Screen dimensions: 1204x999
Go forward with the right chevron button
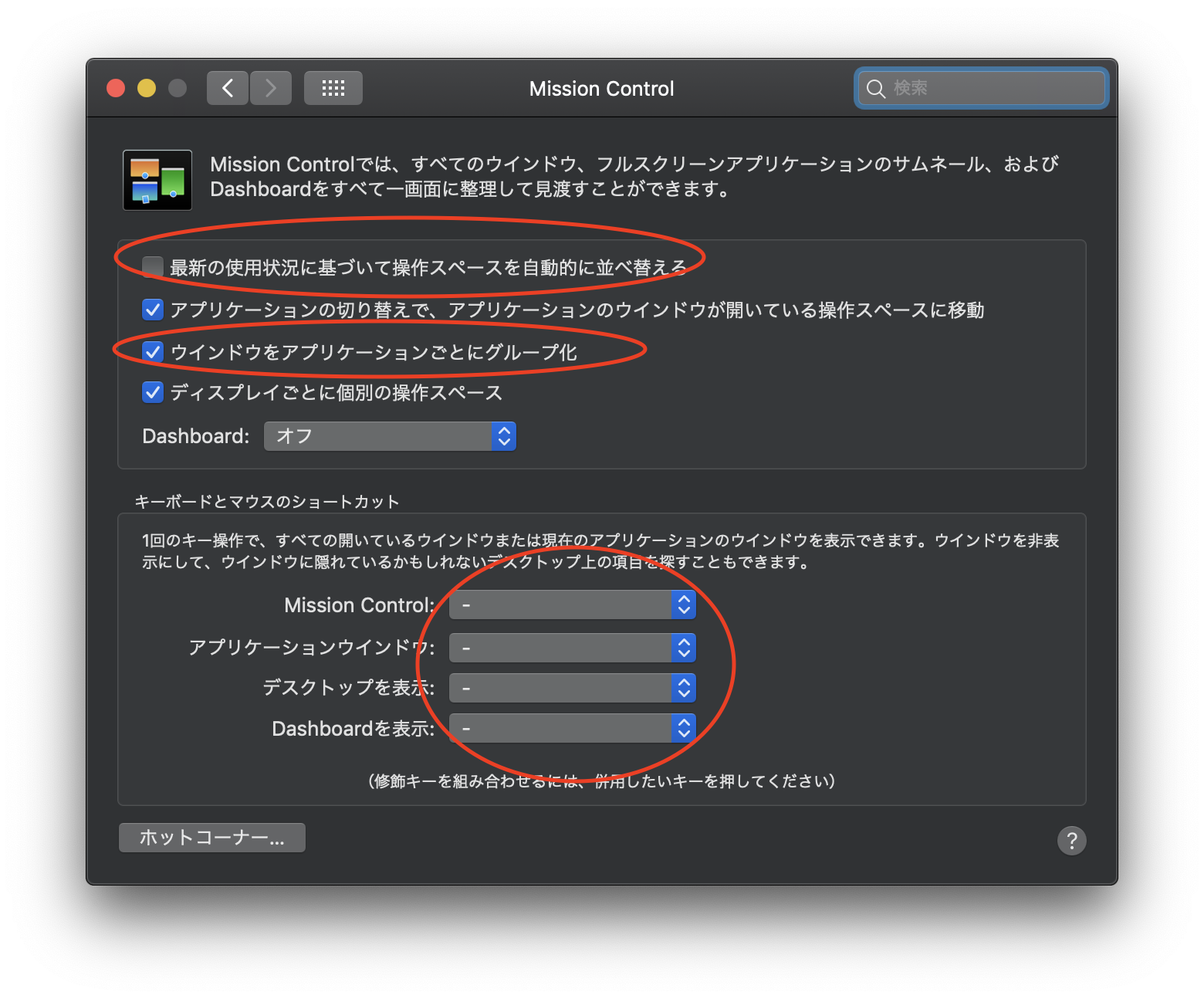click(x=271, y=88)
